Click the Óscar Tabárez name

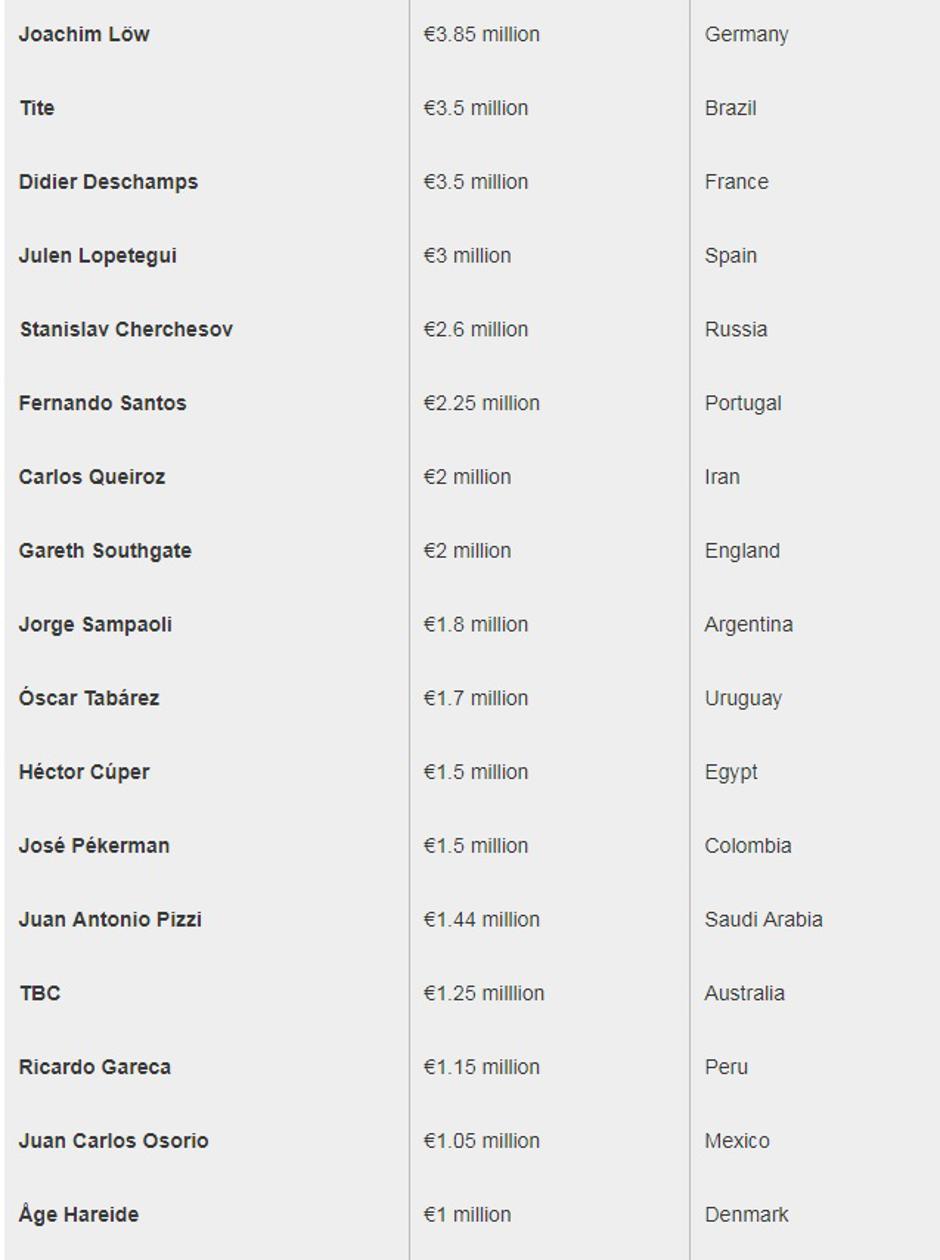point(89,698)
